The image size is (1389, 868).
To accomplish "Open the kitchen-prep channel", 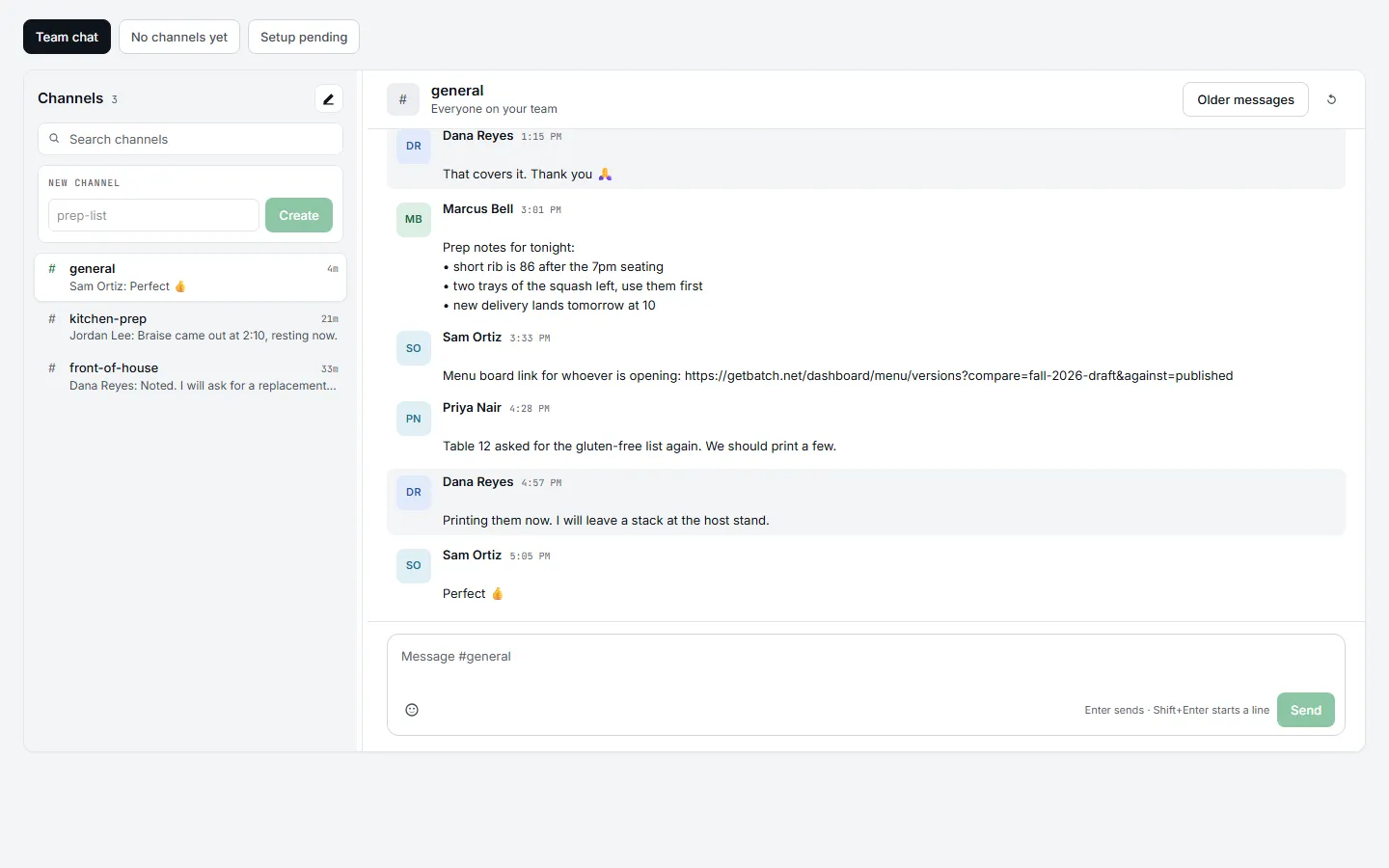I will (190, 327).
